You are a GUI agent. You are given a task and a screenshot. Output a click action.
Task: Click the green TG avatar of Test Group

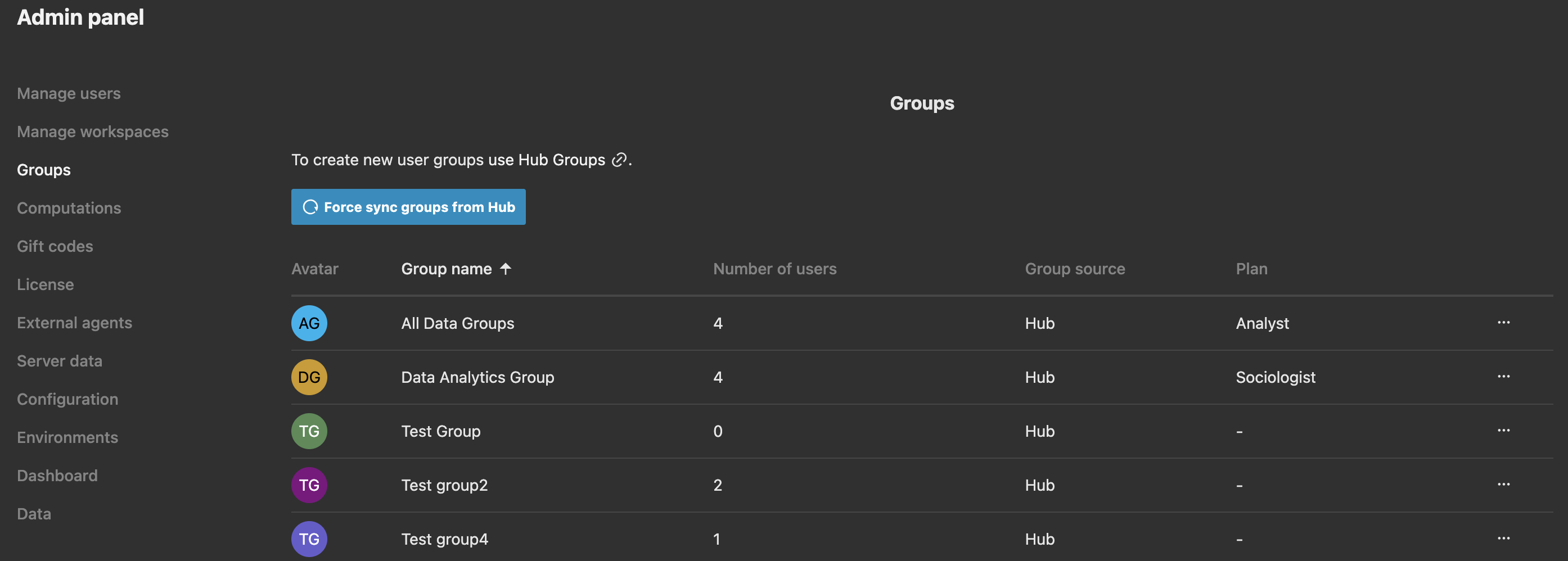tap(309, 431)
